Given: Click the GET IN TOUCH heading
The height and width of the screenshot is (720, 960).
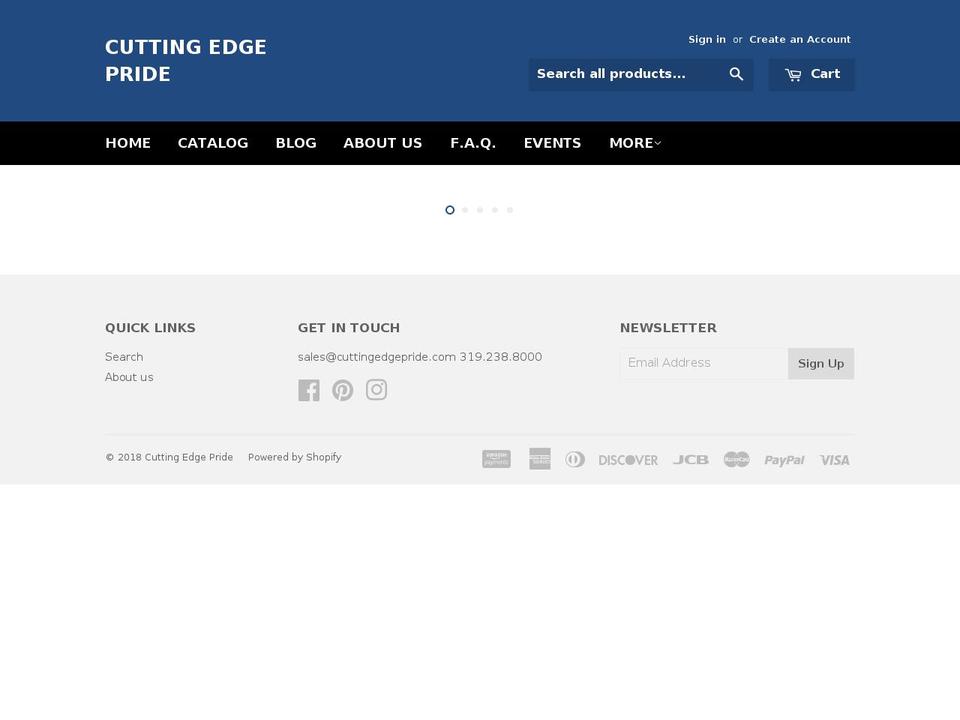Looking at the screenshot, I should (x=348, y=328).
